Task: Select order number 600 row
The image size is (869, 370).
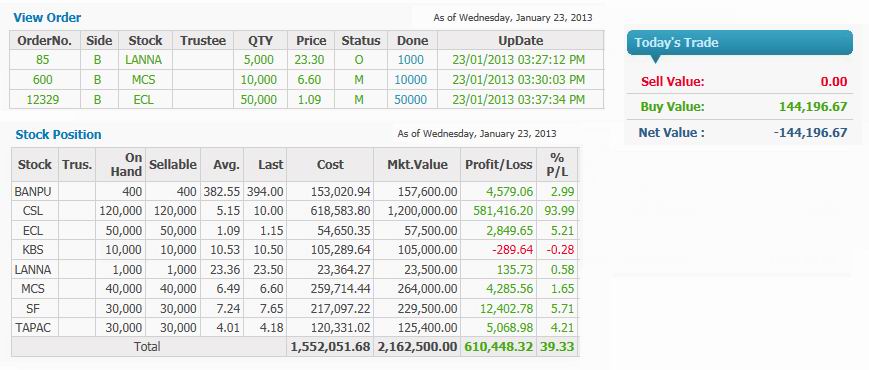Action: [306, 80]
